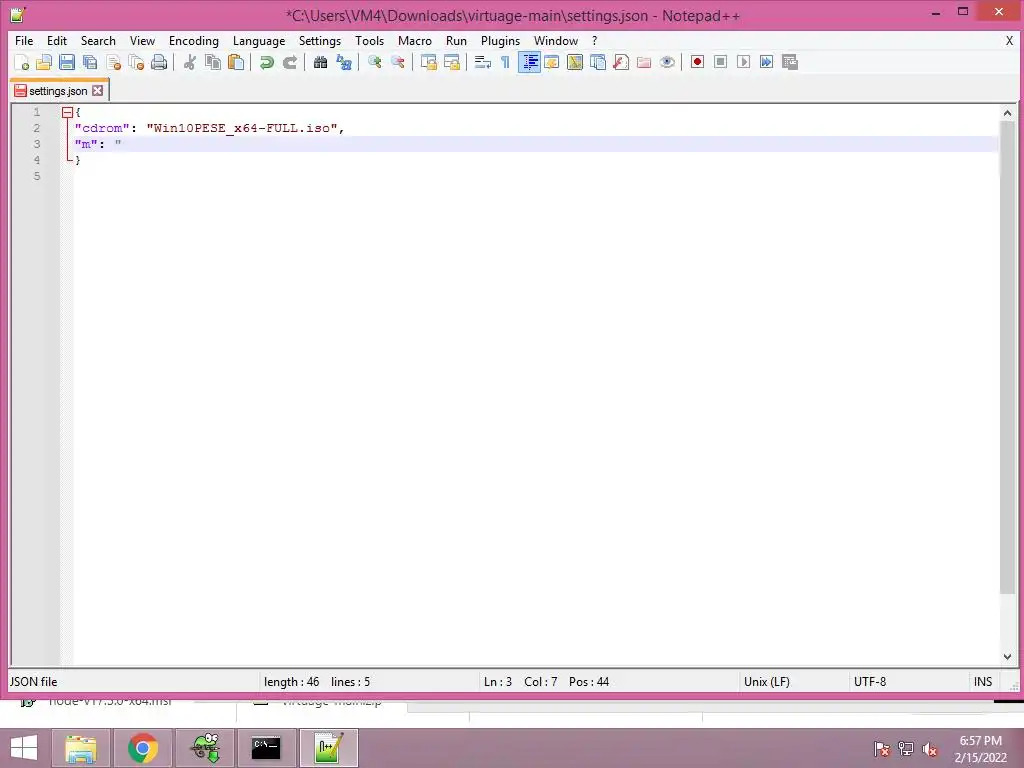1024x768 pixels.
Task: Save the recorded macro icon
Action: coord(790,62)
